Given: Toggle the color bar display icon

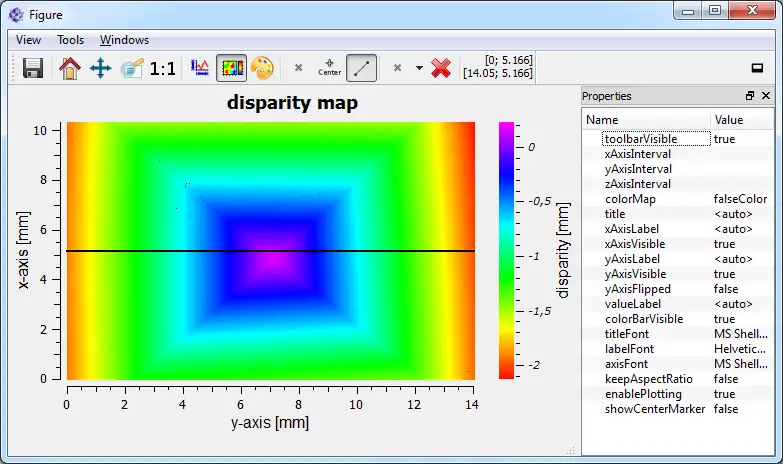Looking at the screenshot, I should (232, 68).
